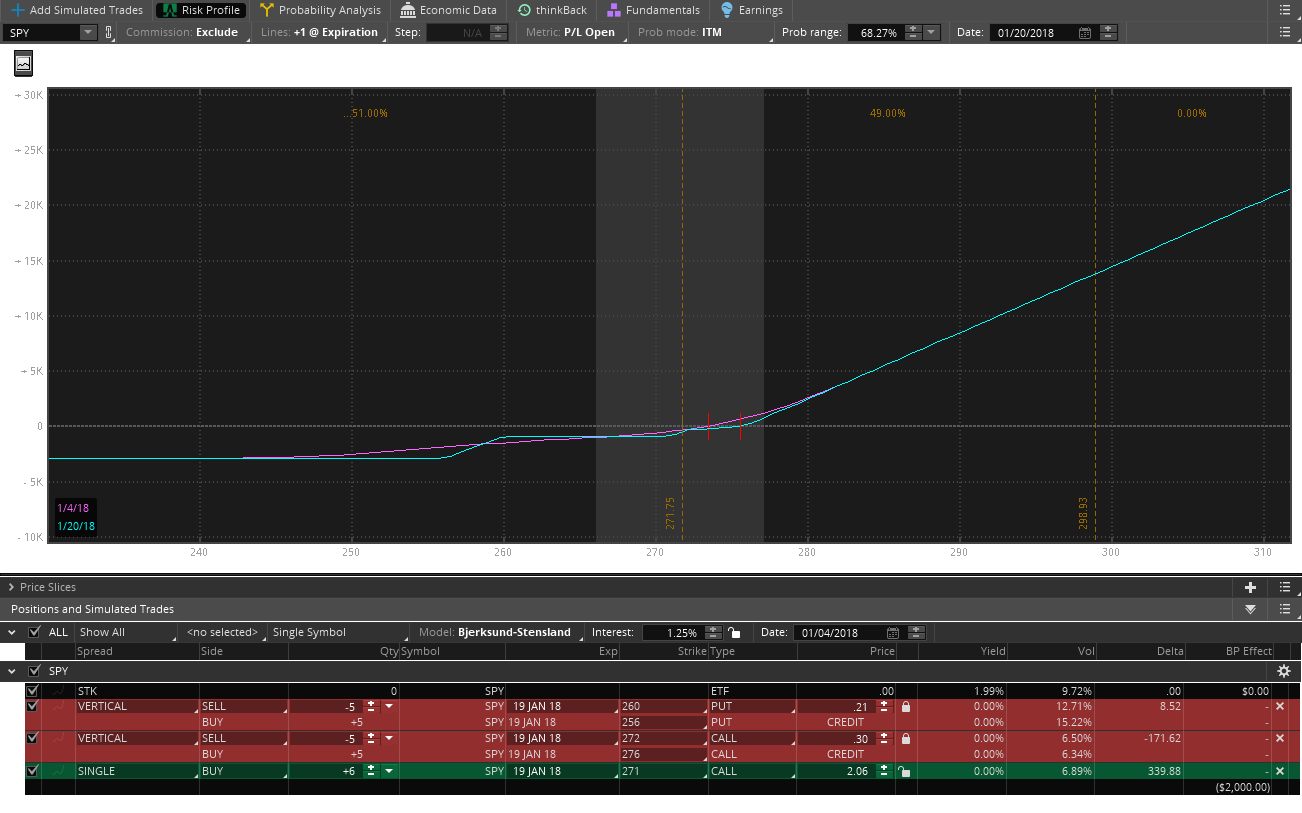The image size is (1302, 813).
Task: Open the Positions and Simulated Trades list menu
Action: pyautogui.click(x=1284, y=609)
